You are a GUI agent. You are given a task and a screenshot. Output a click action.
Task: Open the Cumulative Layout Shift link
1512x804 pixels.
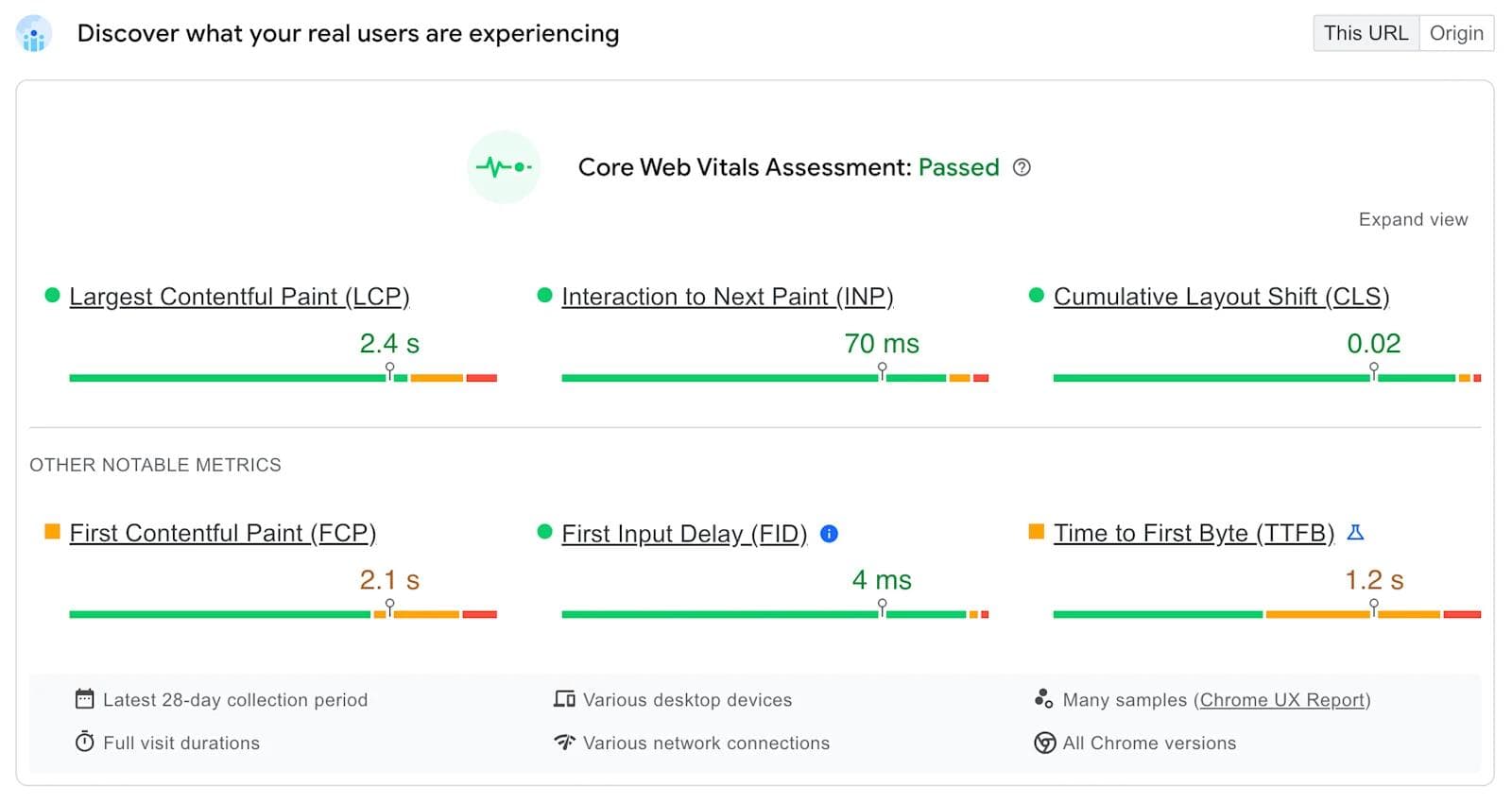click(x=1221, y=296)
